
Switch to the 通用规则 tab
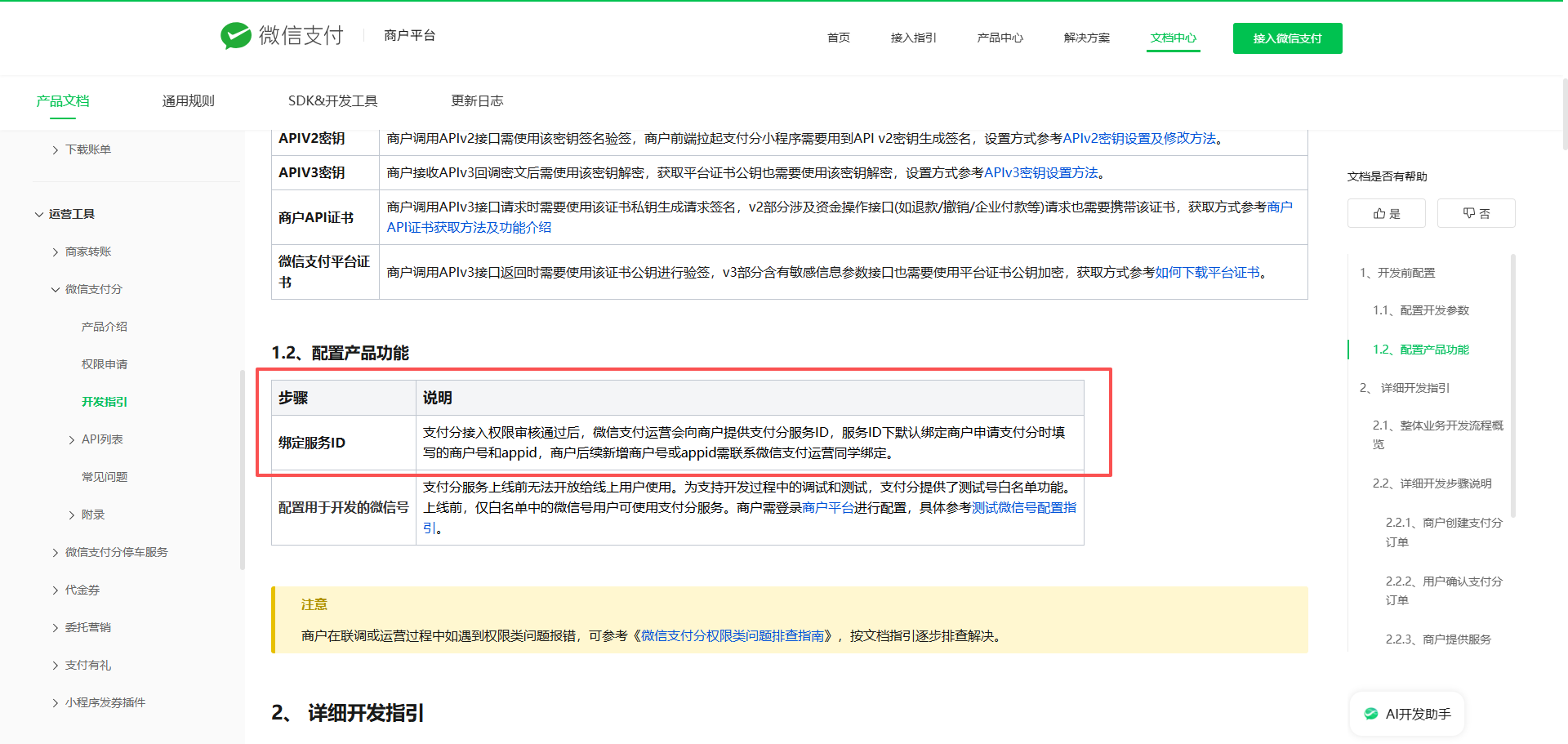point(189,100)
